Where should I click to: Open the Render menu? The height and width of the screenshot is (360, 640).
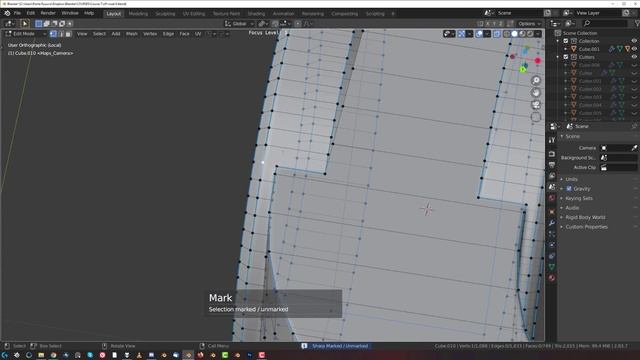[48, 13]
